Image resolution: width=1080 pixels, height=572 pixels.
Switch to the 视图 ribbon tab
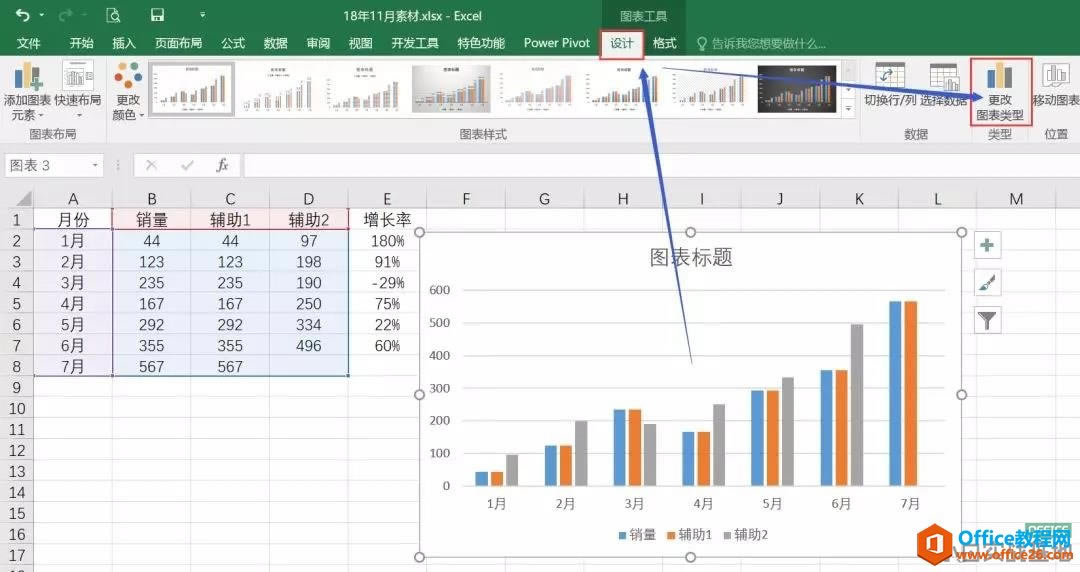coord(360,43)
